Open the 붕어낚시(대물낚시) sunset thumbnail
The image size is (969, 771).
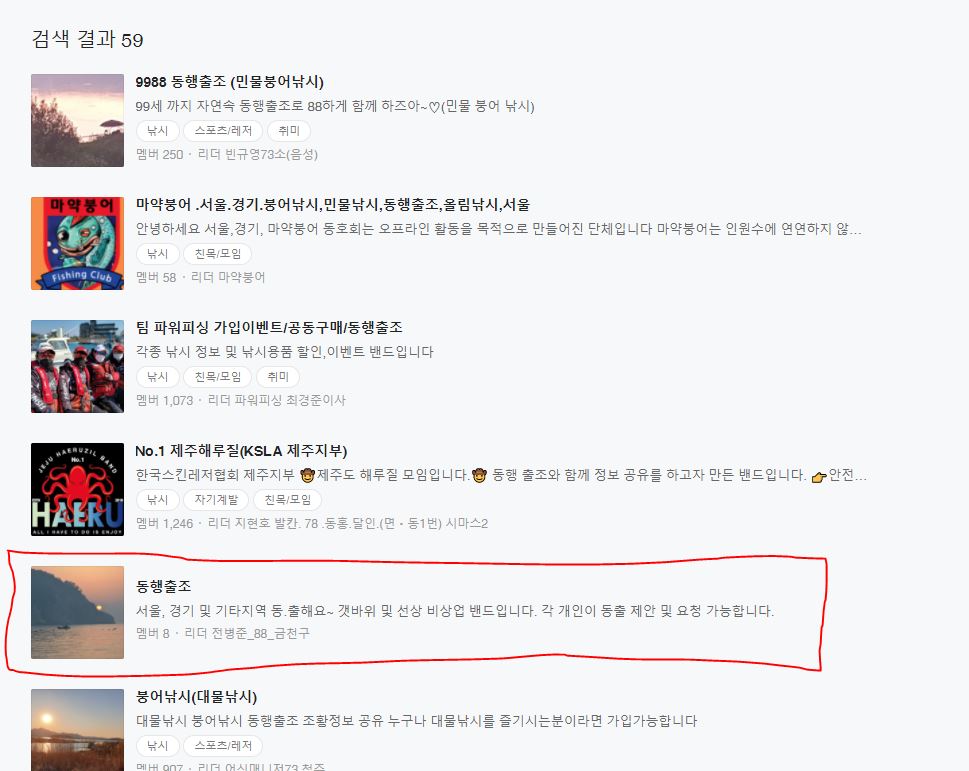(x=77, y=730)
